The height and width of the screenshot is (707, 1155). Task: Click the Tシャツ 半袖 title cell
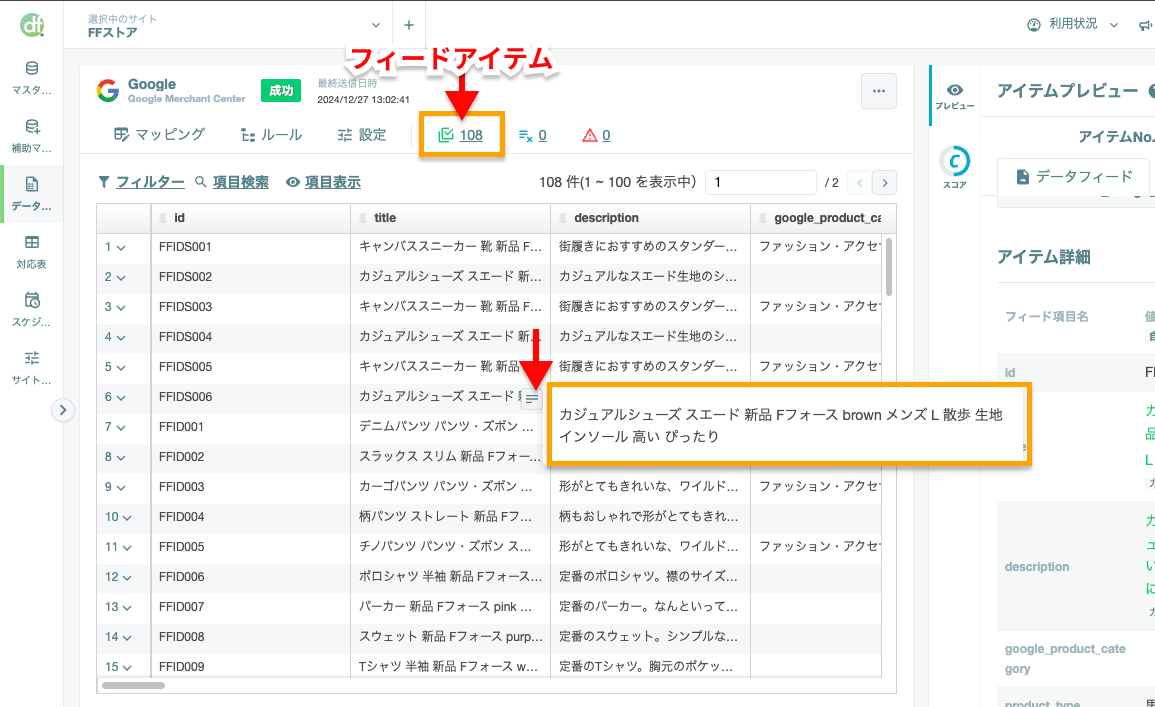(451, 666)
